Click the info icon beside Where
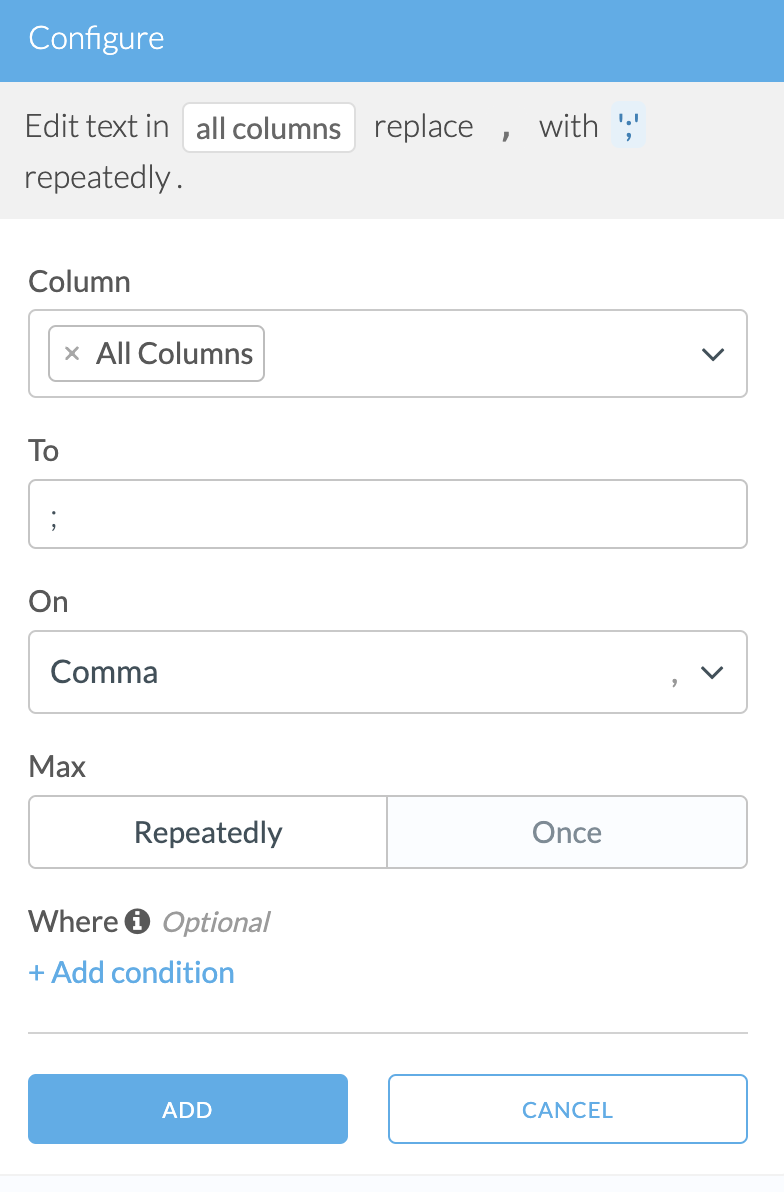784x1192 pixels. click(x=138, y=921)
